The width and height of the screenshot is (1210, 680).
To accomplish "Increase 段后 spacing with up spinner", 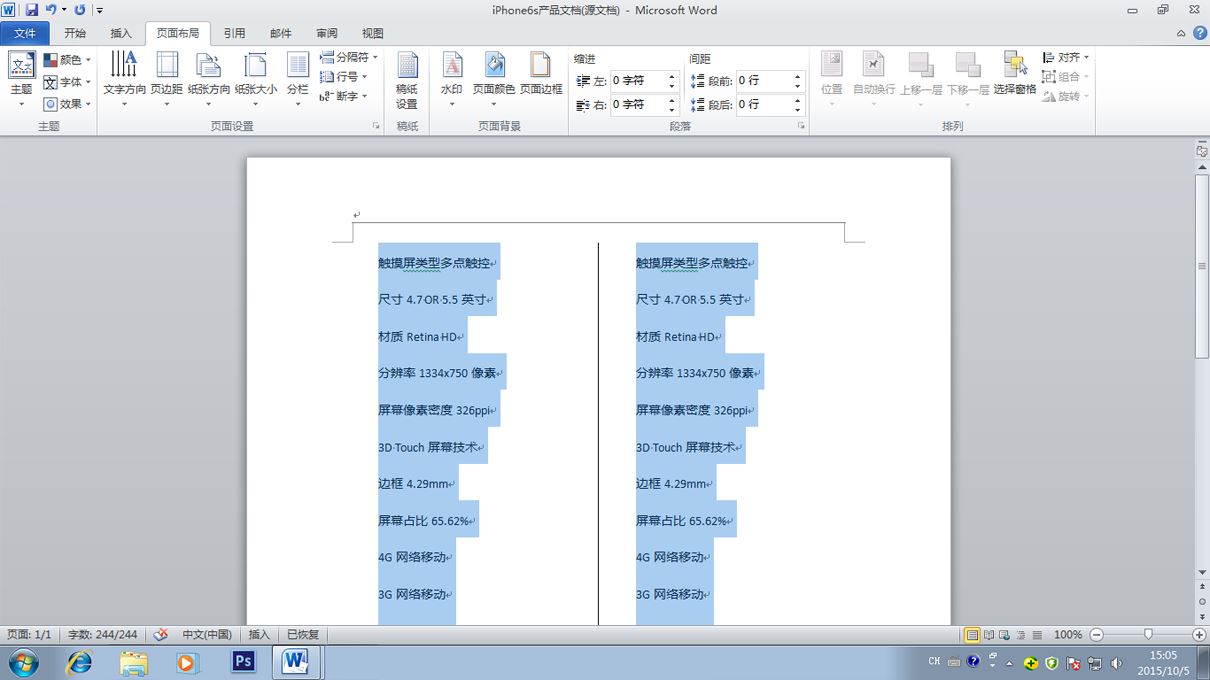I will [x=798, y=100].
